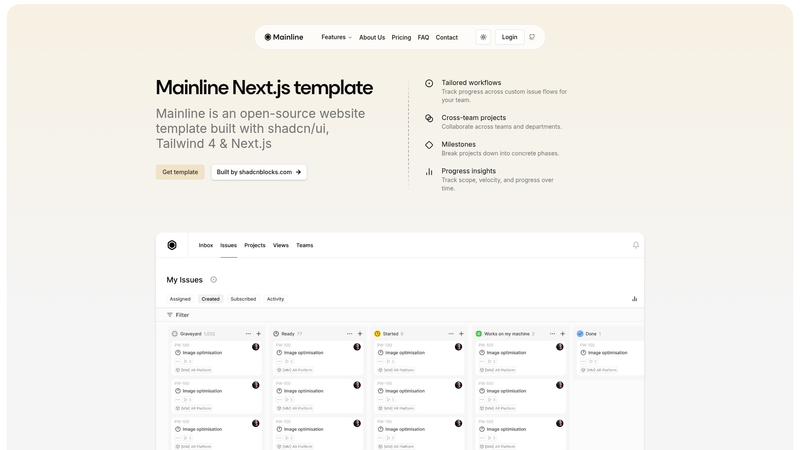
Task: Open the GitHub icon link beside Login
Action: [x=532, y=37]
